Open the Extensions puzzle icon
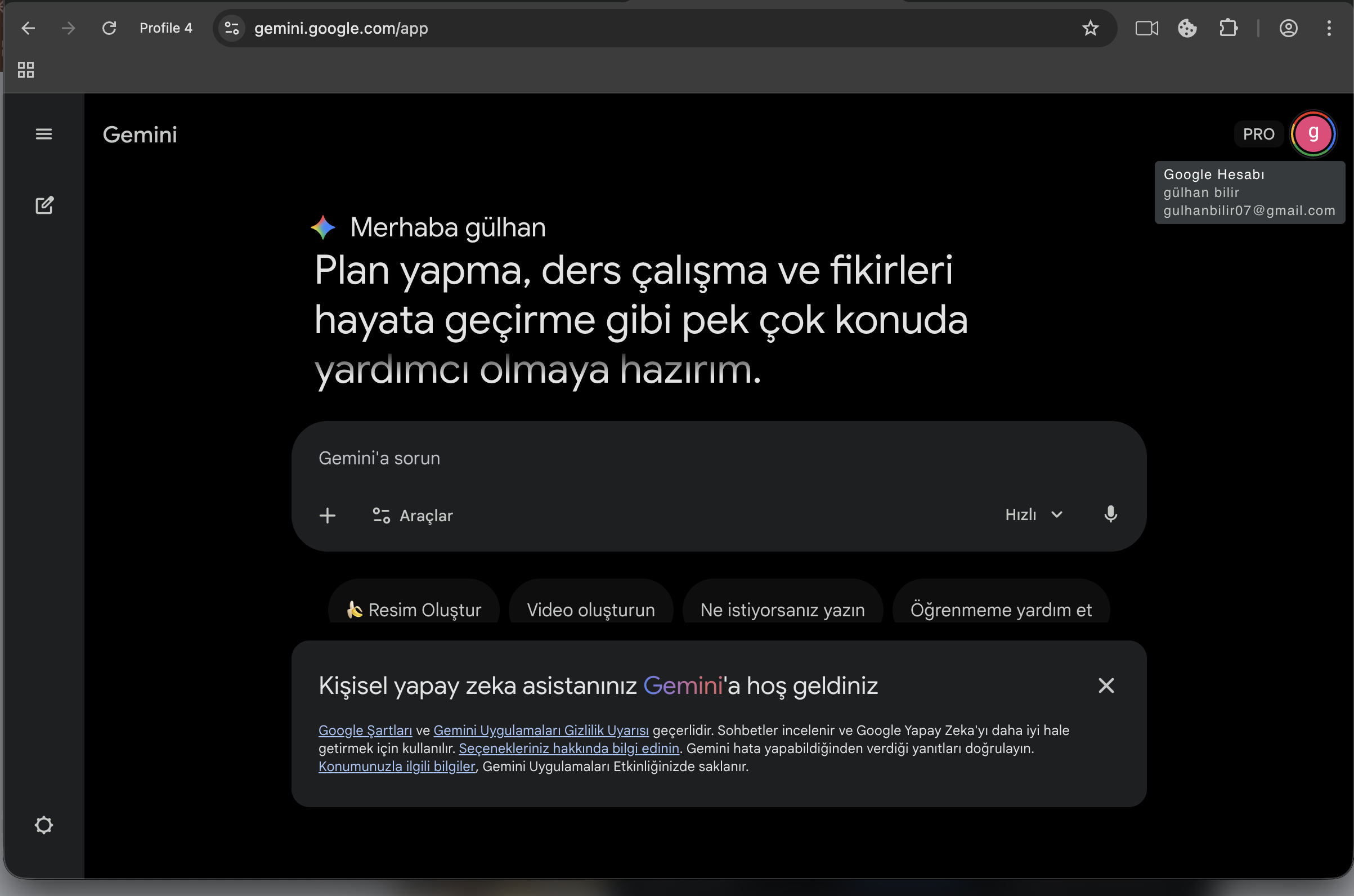This screenshot has width=1354, height=896. pyautogui.click(x=1229, y=28)
